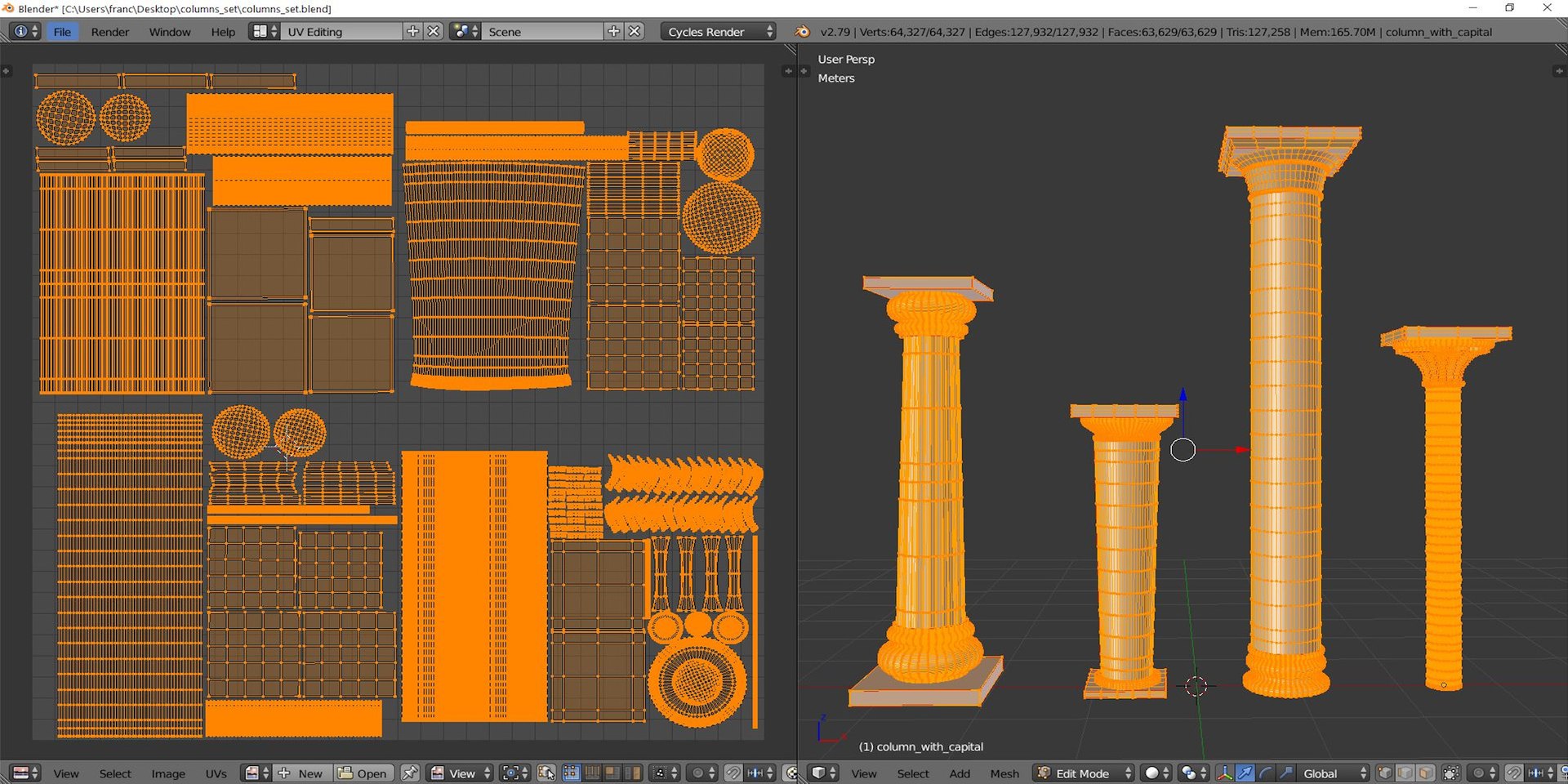Toggle snap magnet in the UV editor
1568x784 pixels.
[x=733, y=773]
